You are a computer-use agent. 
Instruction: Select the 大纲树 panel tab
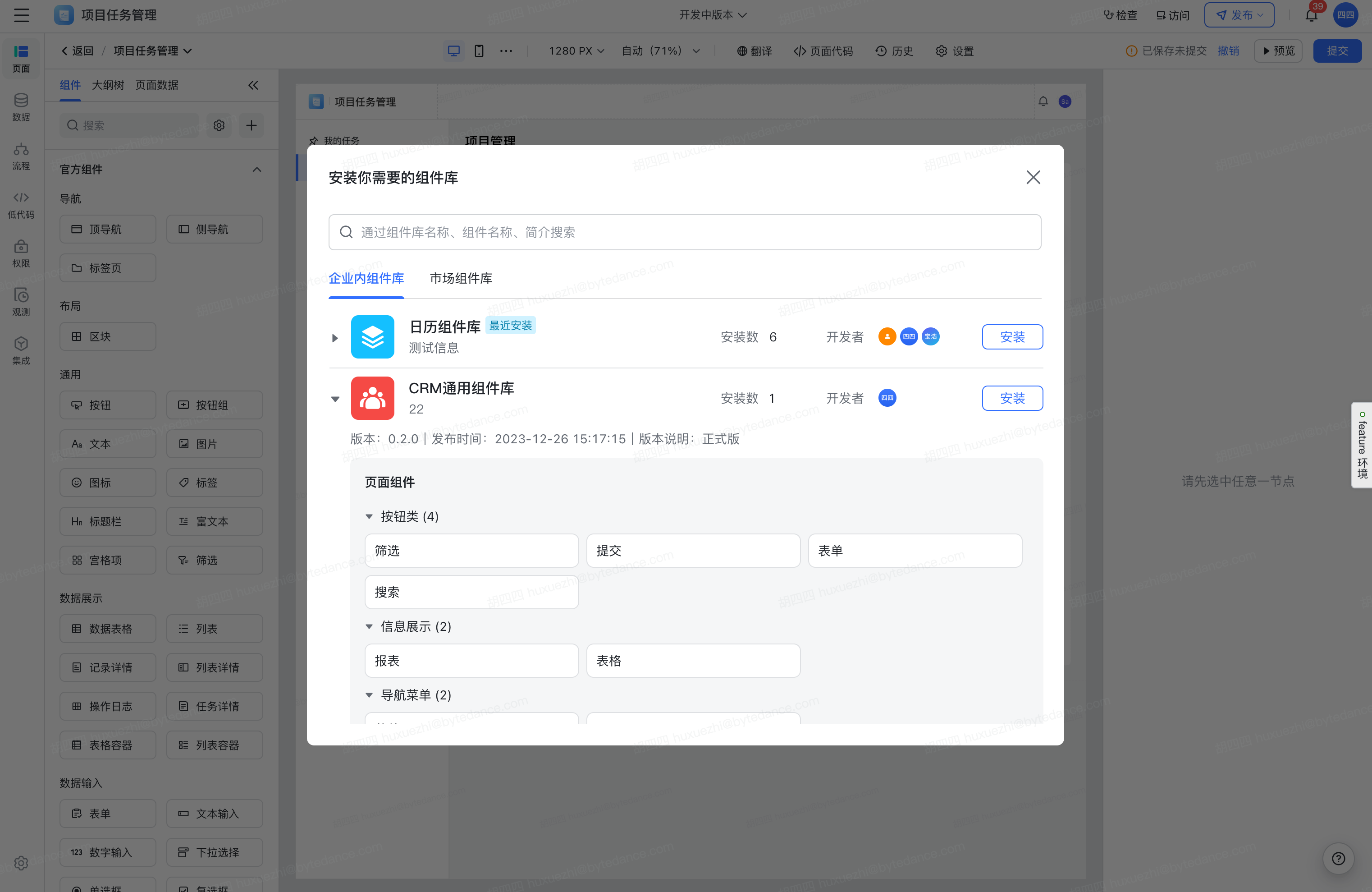[x=108, y=85]
